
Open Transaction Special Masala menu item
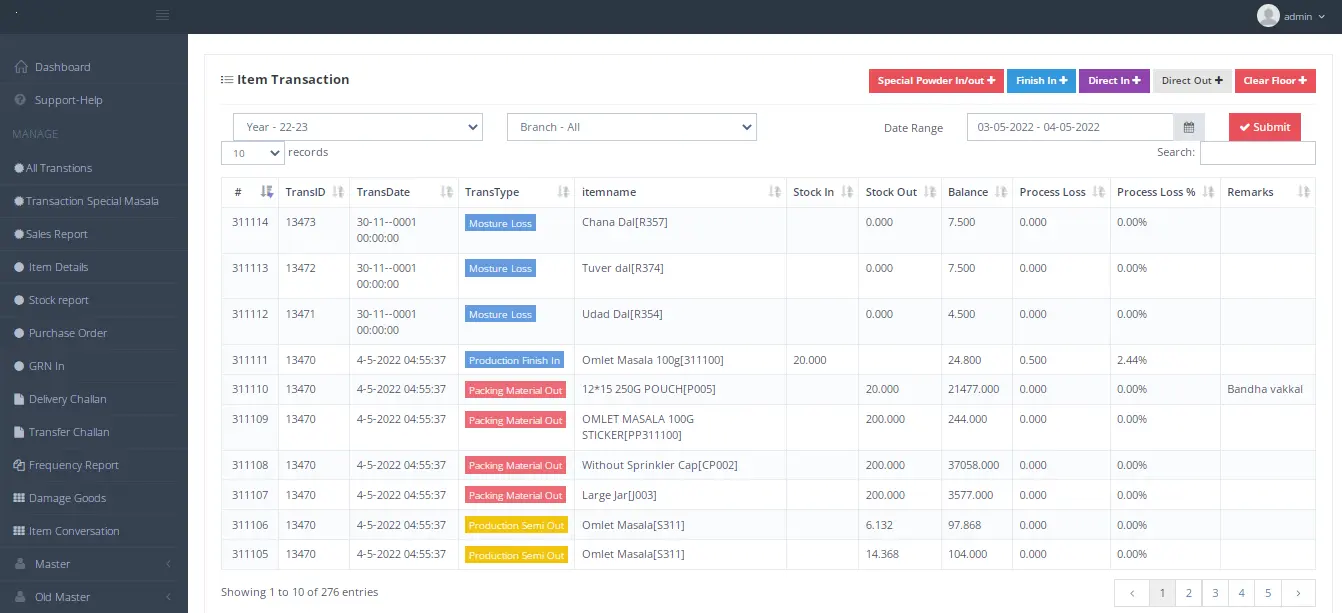click(94, 201)
